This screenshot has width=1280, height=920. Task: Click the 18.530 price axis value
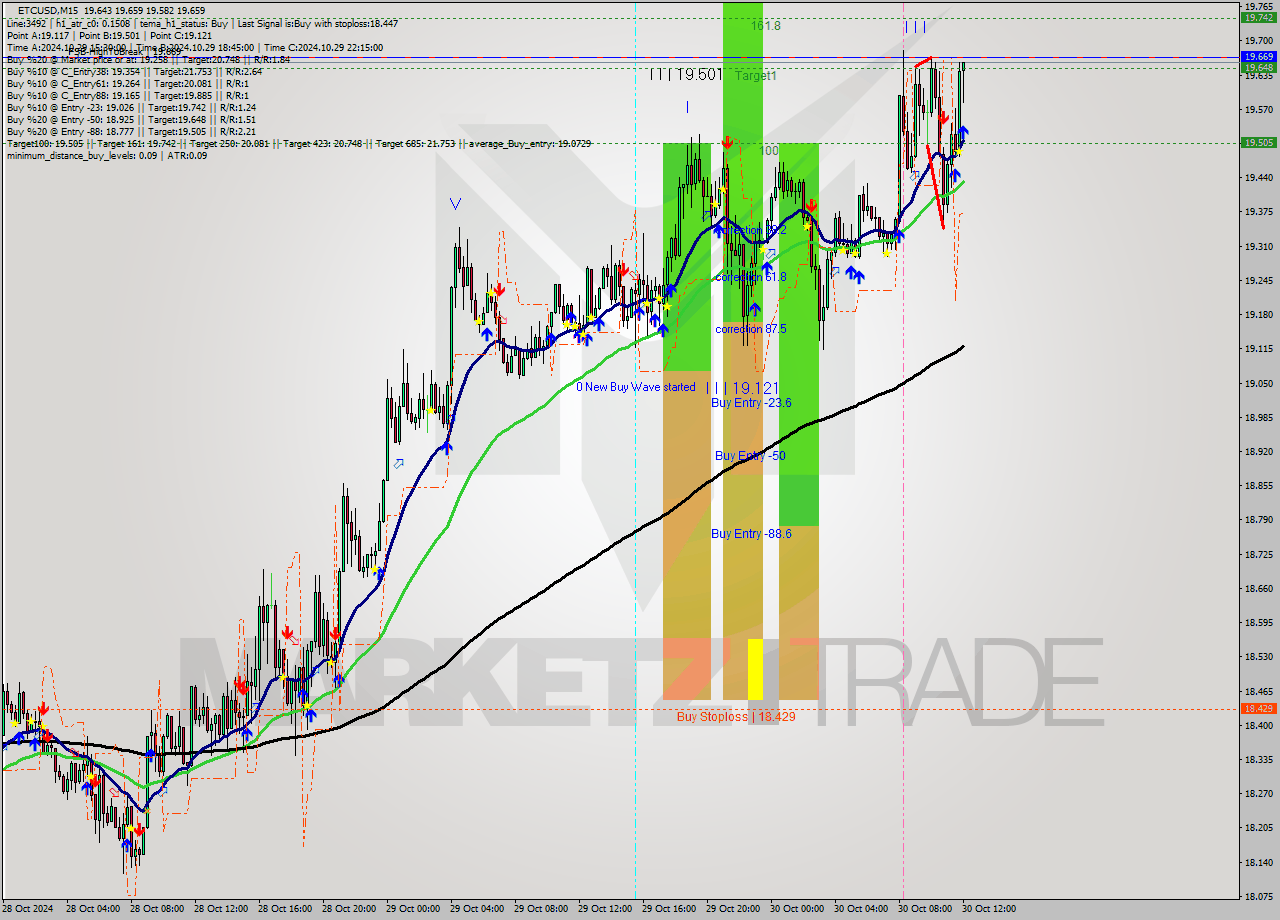click(1258, 657)
